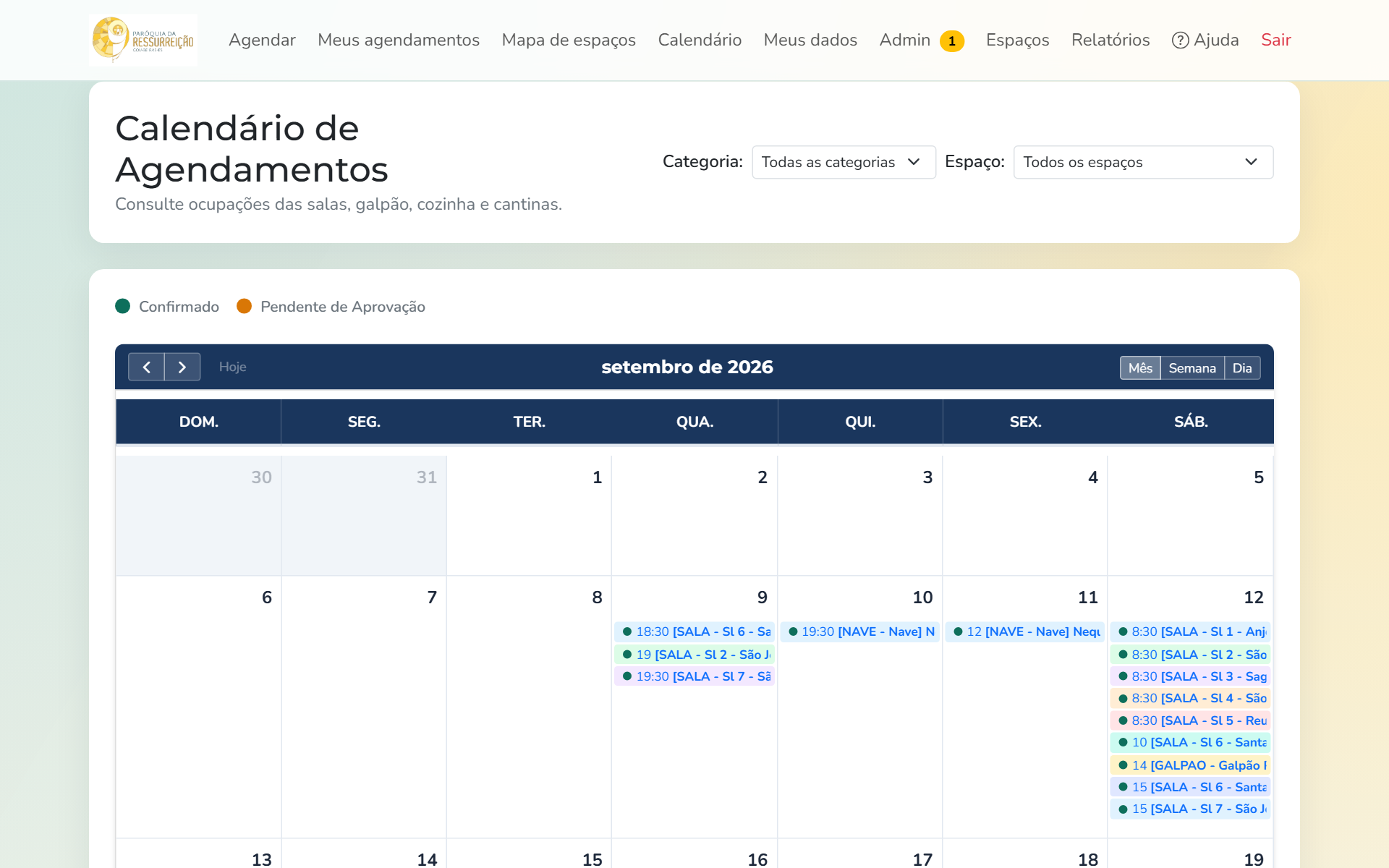Click the Ajuda question mark icon

pos(1180,41)
